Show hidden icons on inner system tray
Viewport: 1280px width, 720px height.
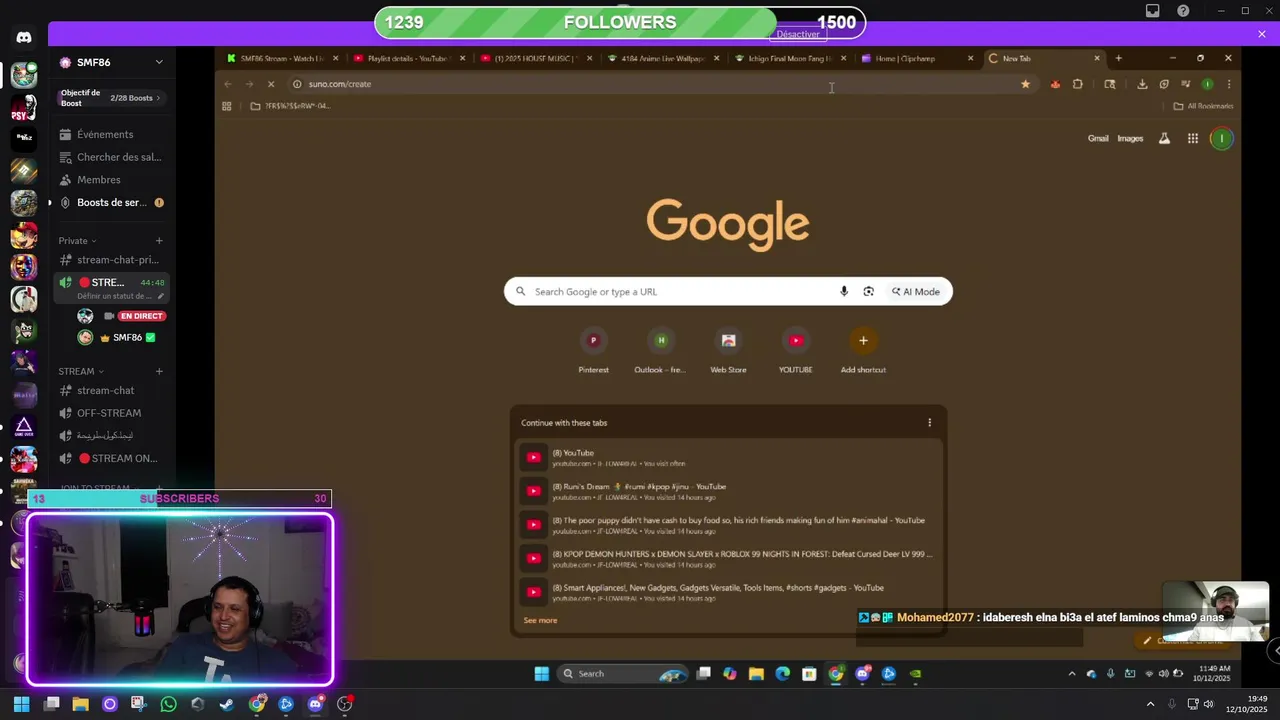point(1072,674)
